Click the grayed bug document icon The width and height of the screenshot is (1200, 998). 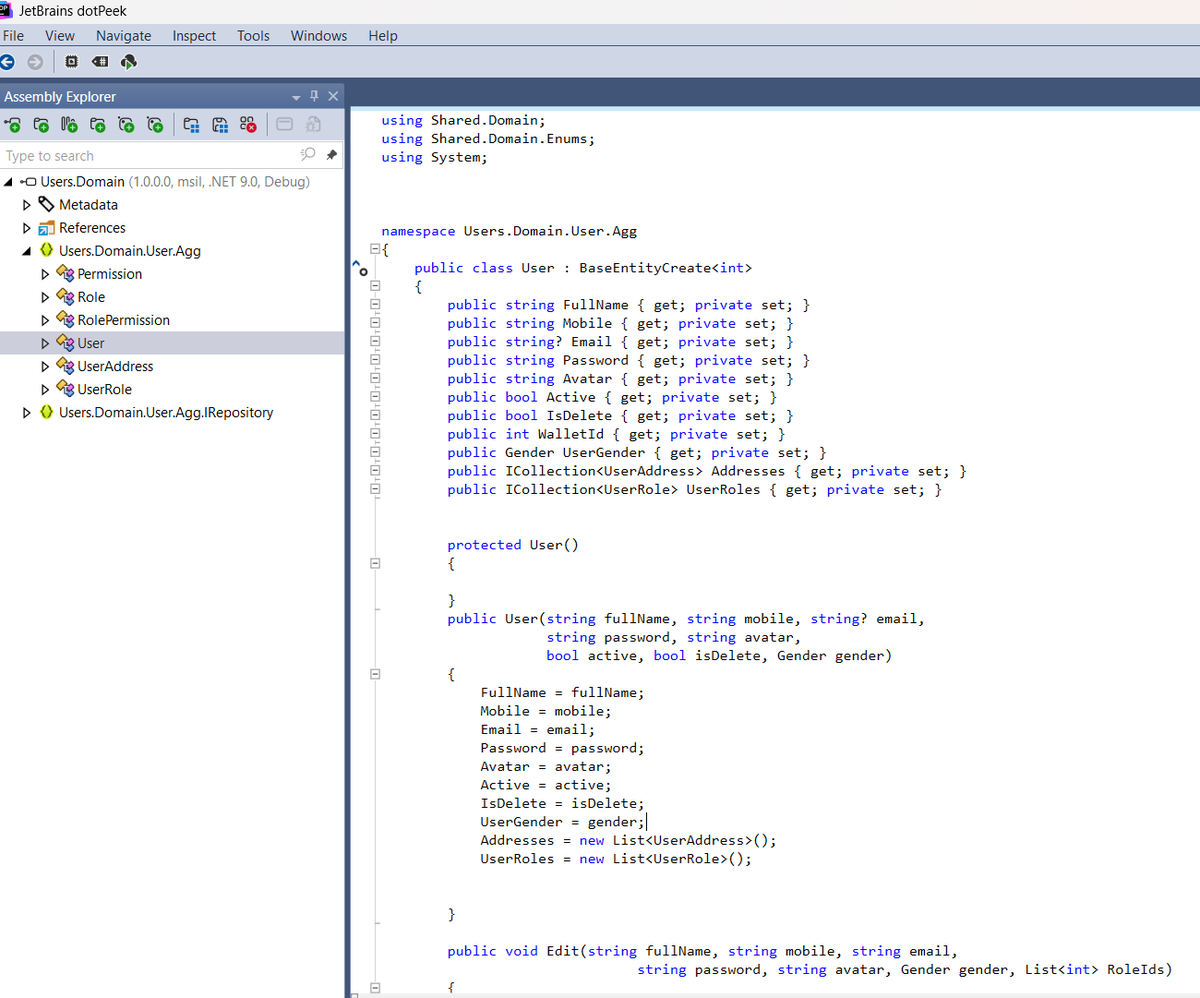click(x=312, y=125)
